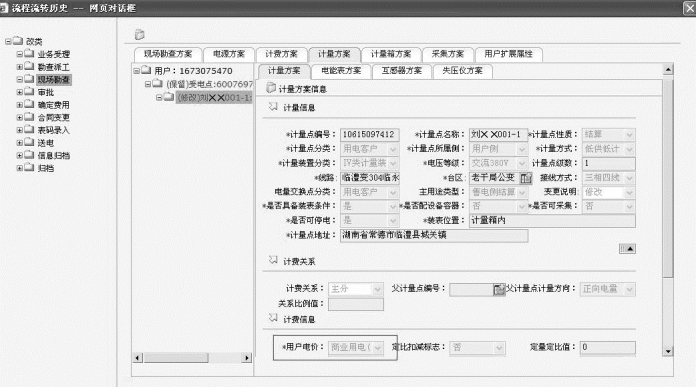Switch to the 电能表方案 sub-tab

[x=341, y=71]
